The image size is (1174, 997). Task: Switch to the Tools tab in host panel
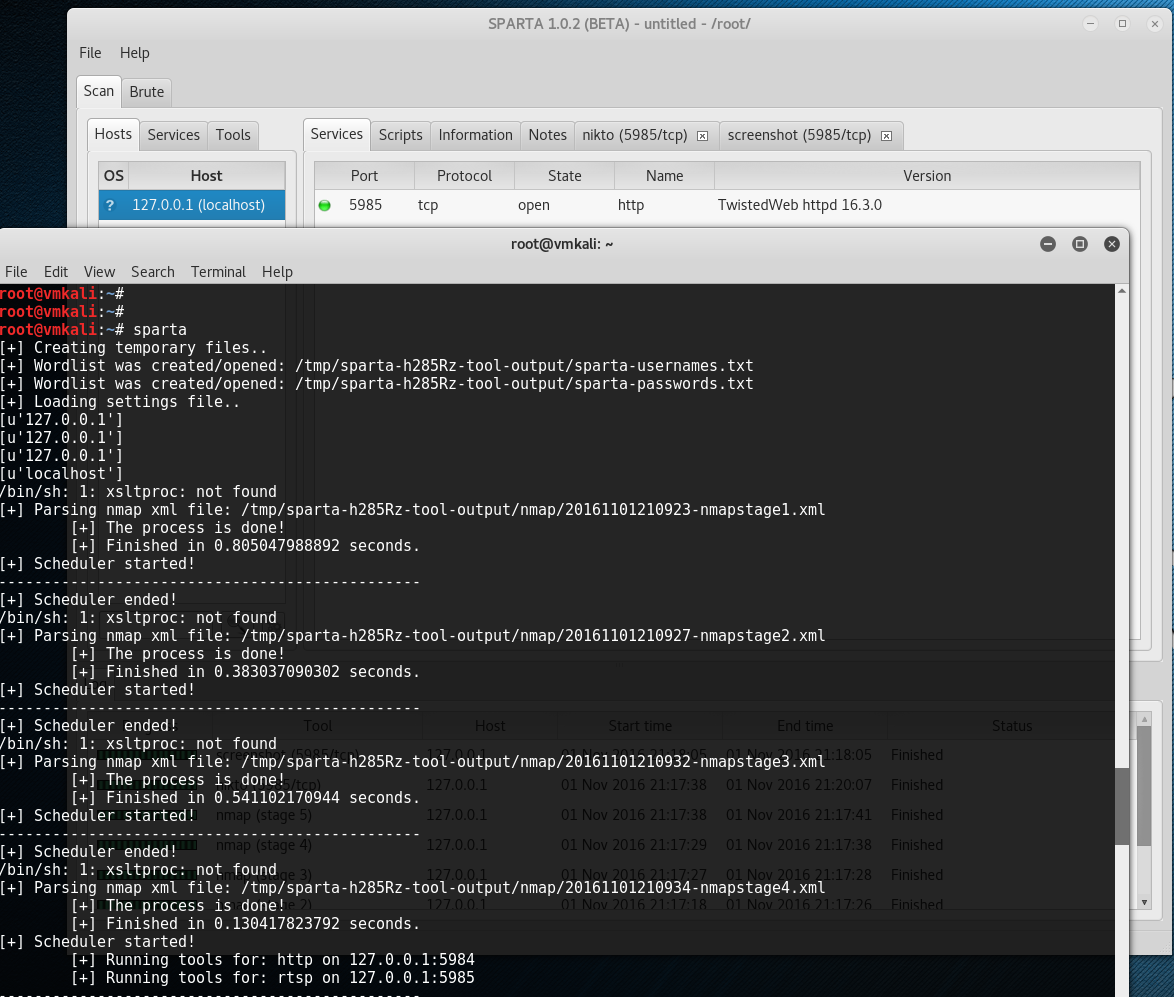tap(233, 135)
